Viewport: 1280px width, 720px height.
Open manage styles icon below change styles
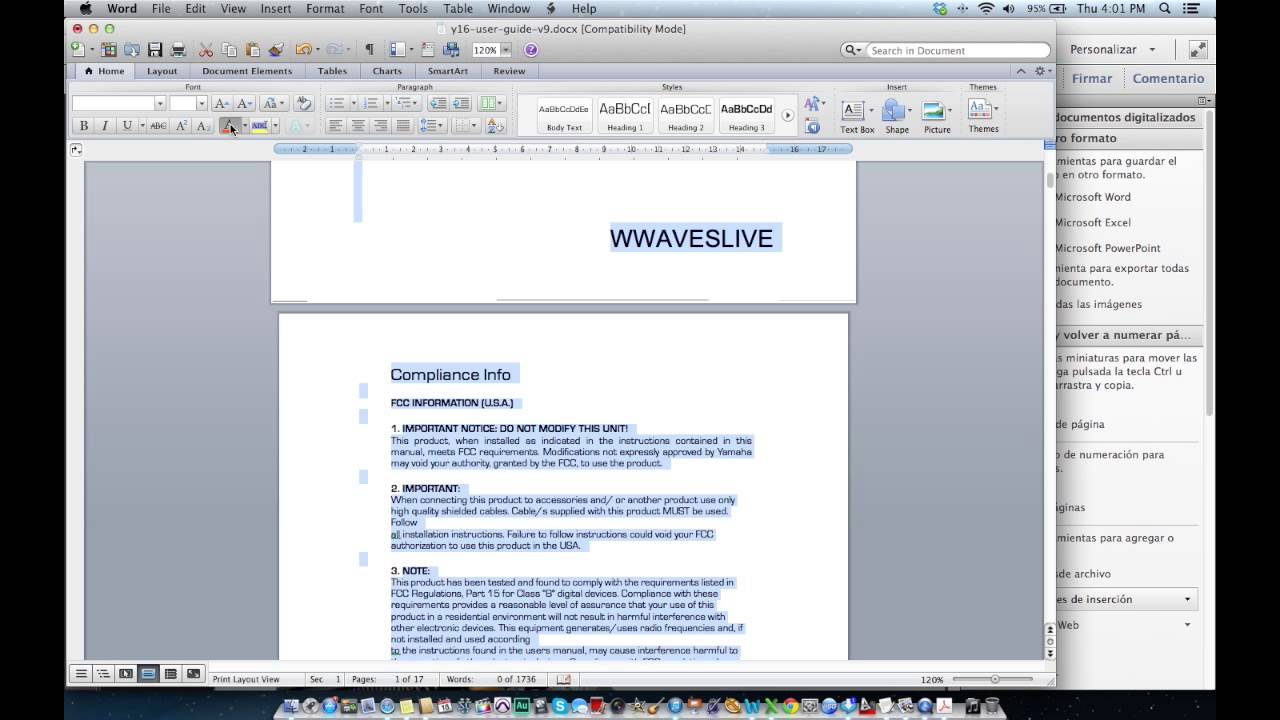point(813,126)
